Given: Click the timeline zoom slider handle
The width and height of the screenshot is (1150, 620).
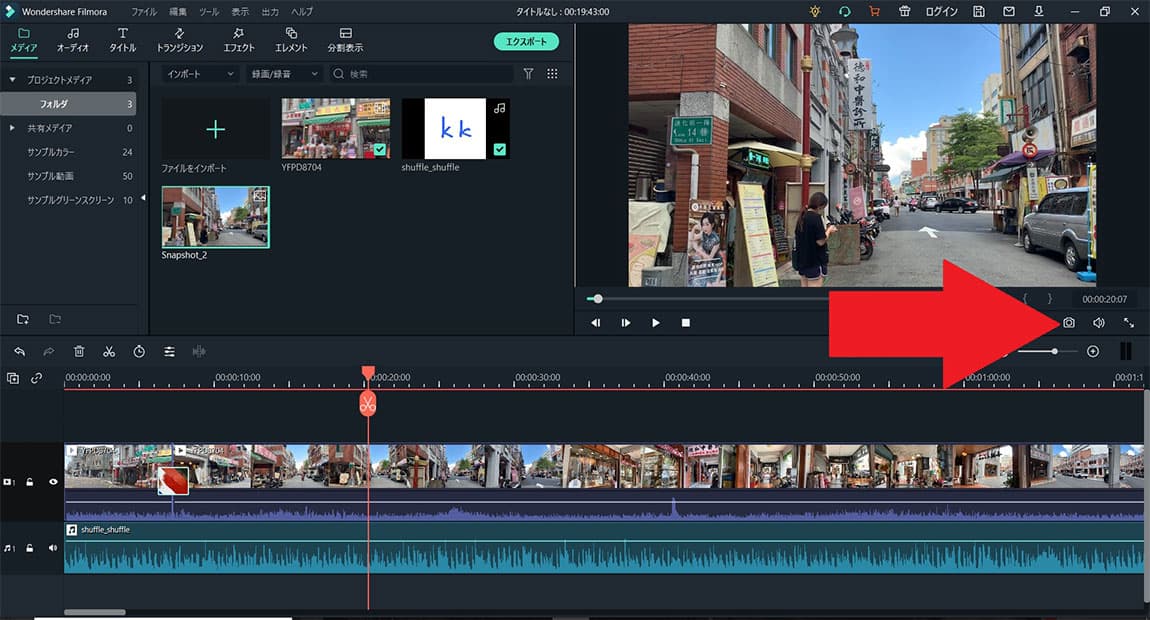Looking at the screenshot, I should (1054, 351).
